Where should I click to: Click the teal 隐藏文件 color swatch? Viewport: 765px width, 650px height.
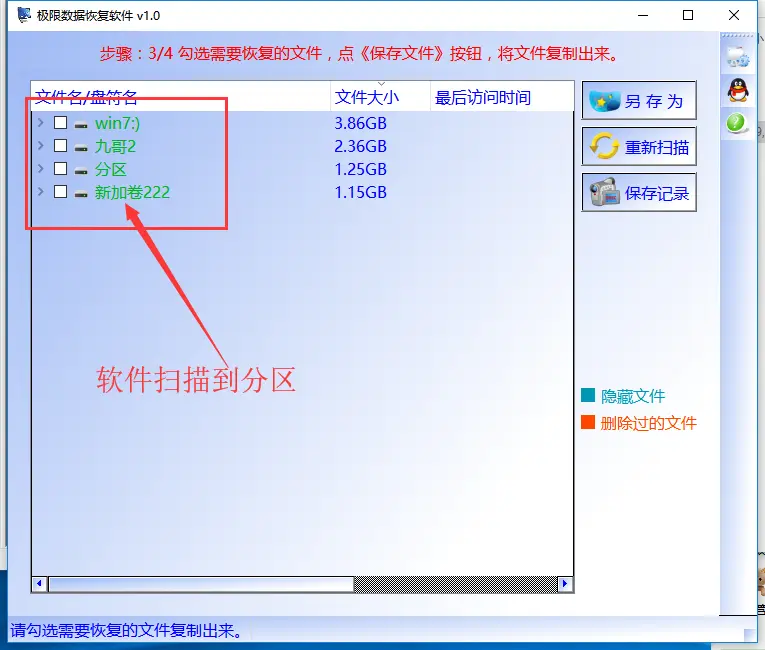click(588, 395)
